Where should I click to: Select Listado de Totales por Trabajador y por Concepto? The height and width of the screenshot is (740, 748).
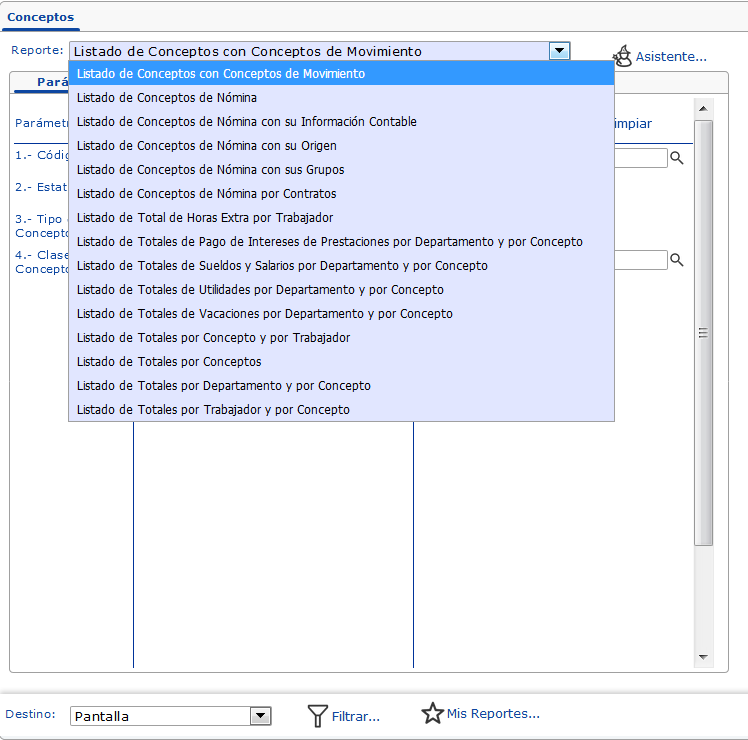tap(213, 410)
